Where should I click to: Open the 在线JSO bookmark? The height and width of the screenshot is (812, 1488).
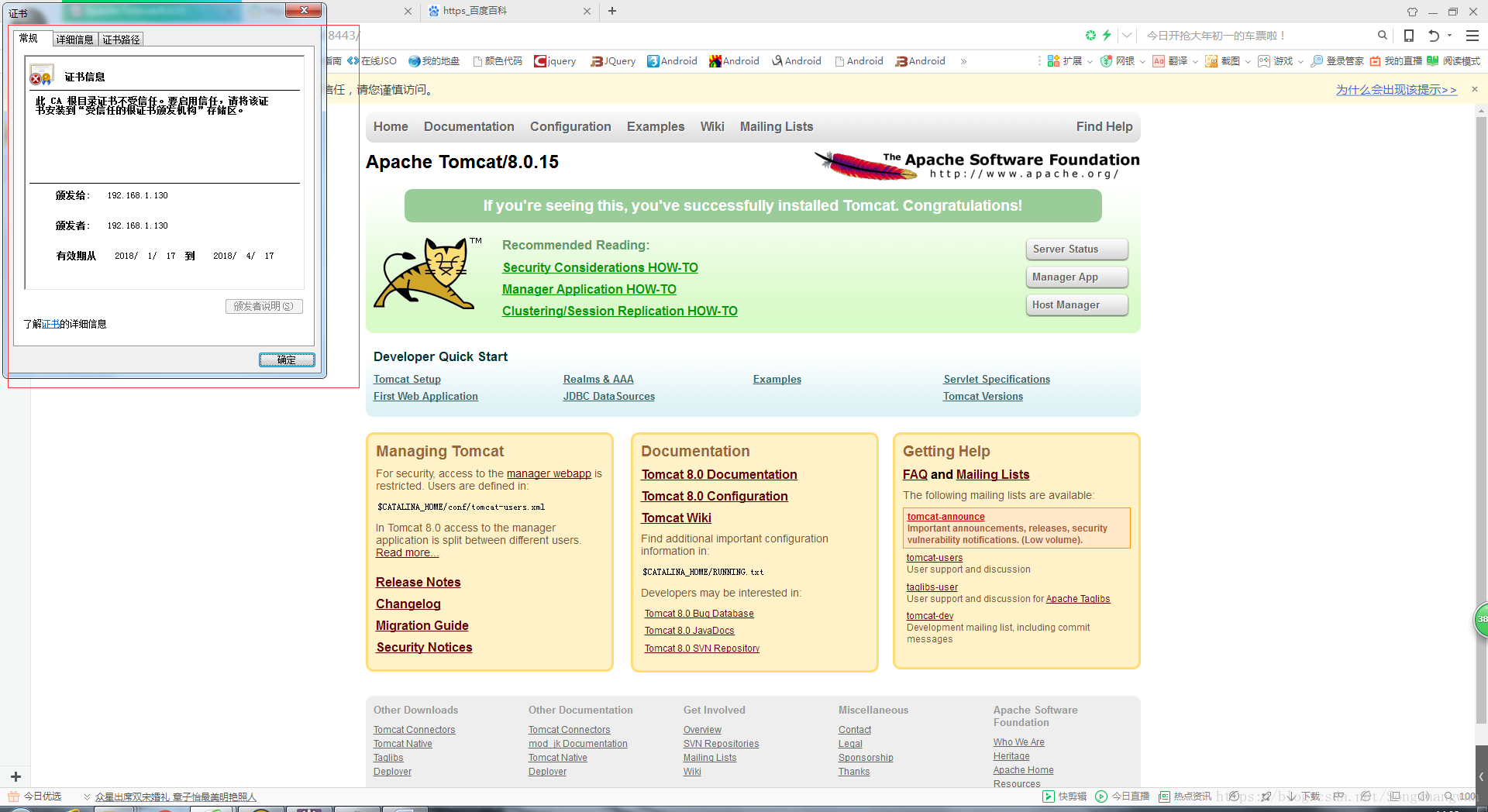(372, 61)
